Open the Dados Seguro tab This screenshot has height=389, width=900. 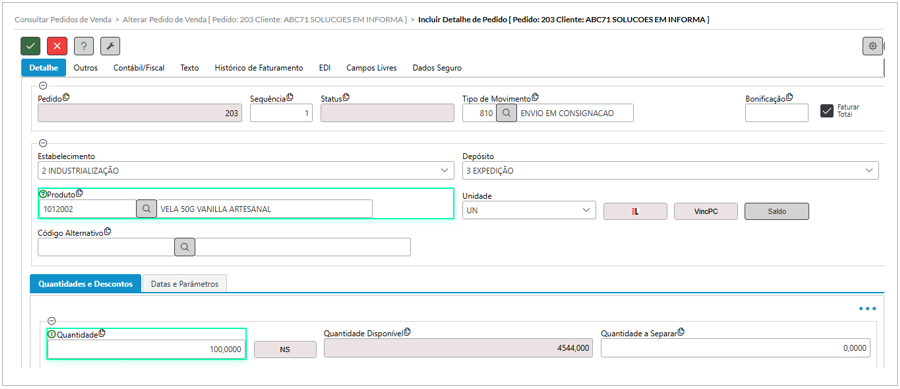click(437, 68)
